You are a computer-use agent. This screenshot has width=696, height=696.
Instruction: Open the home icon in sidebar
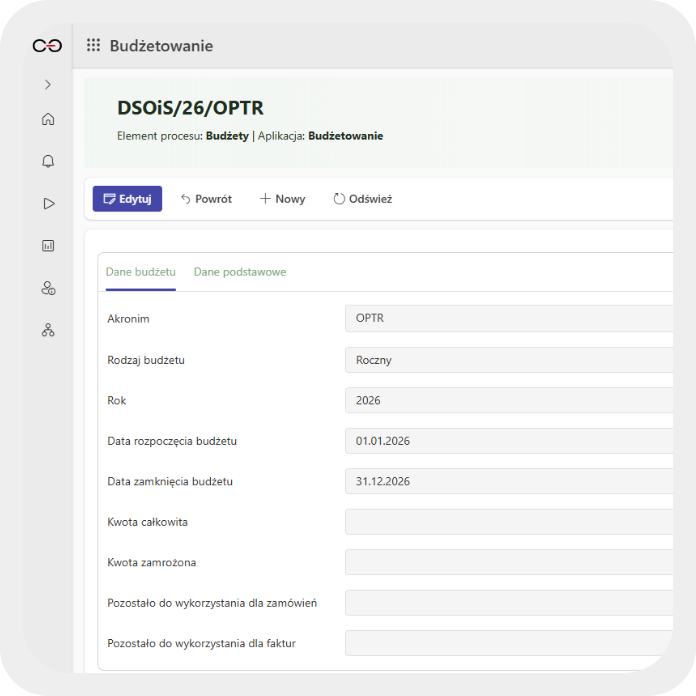click(48, 120)
